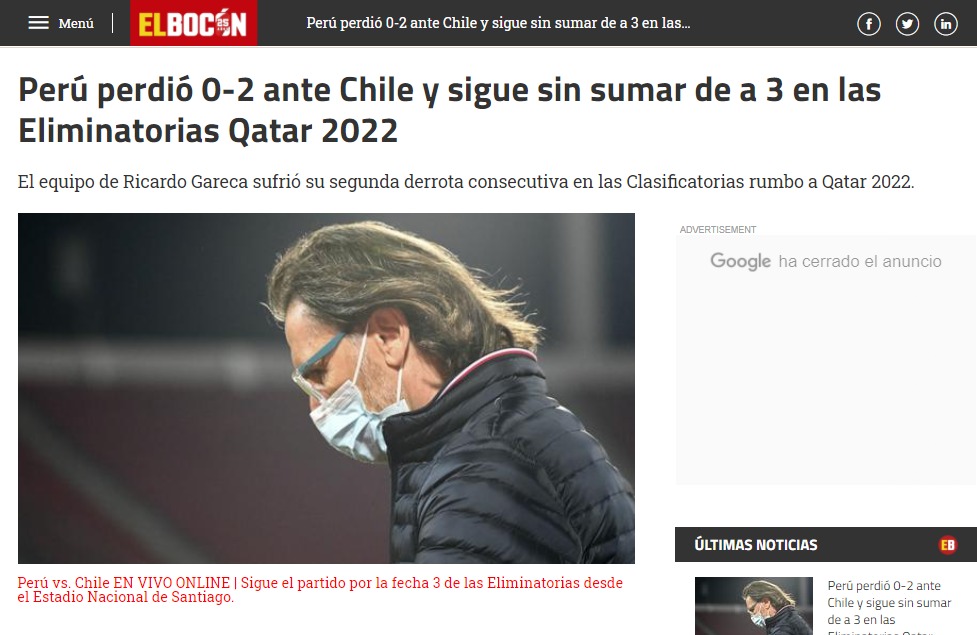Image resolution: width=977 pixels, height=635 pixels.
Task: Go to El Bocón homepage via logo
Action: 193,23
